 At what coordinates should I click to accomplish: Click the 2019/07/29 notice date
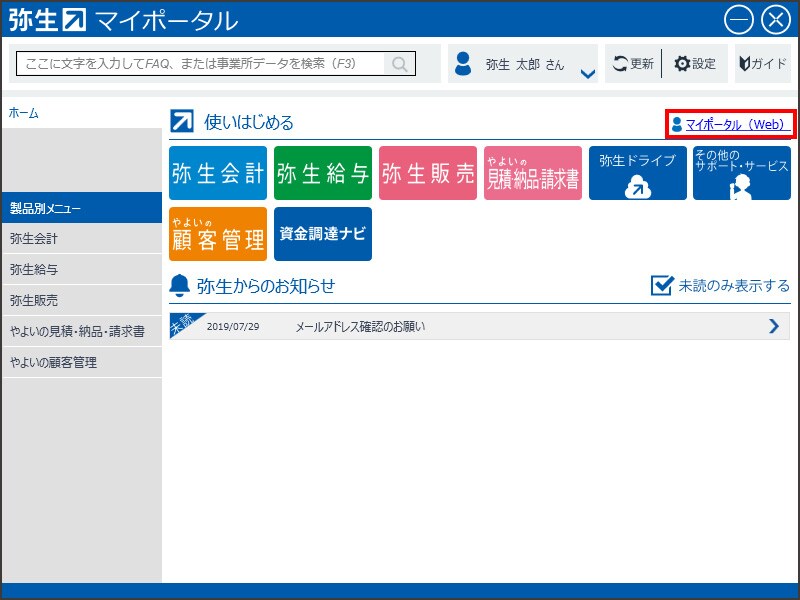tap(233, 327)
